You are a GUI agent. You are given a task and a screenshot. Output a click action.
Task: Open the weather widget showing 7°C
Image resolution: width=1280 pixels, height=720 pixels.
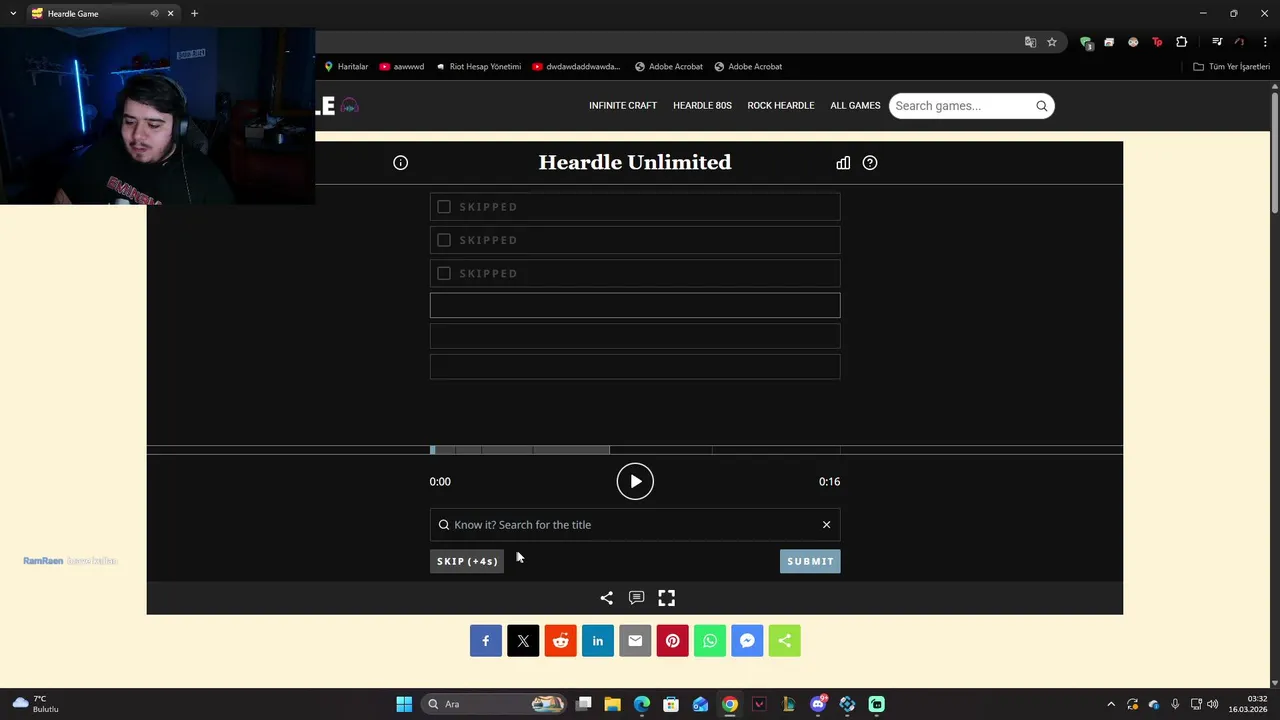[36, 704]
